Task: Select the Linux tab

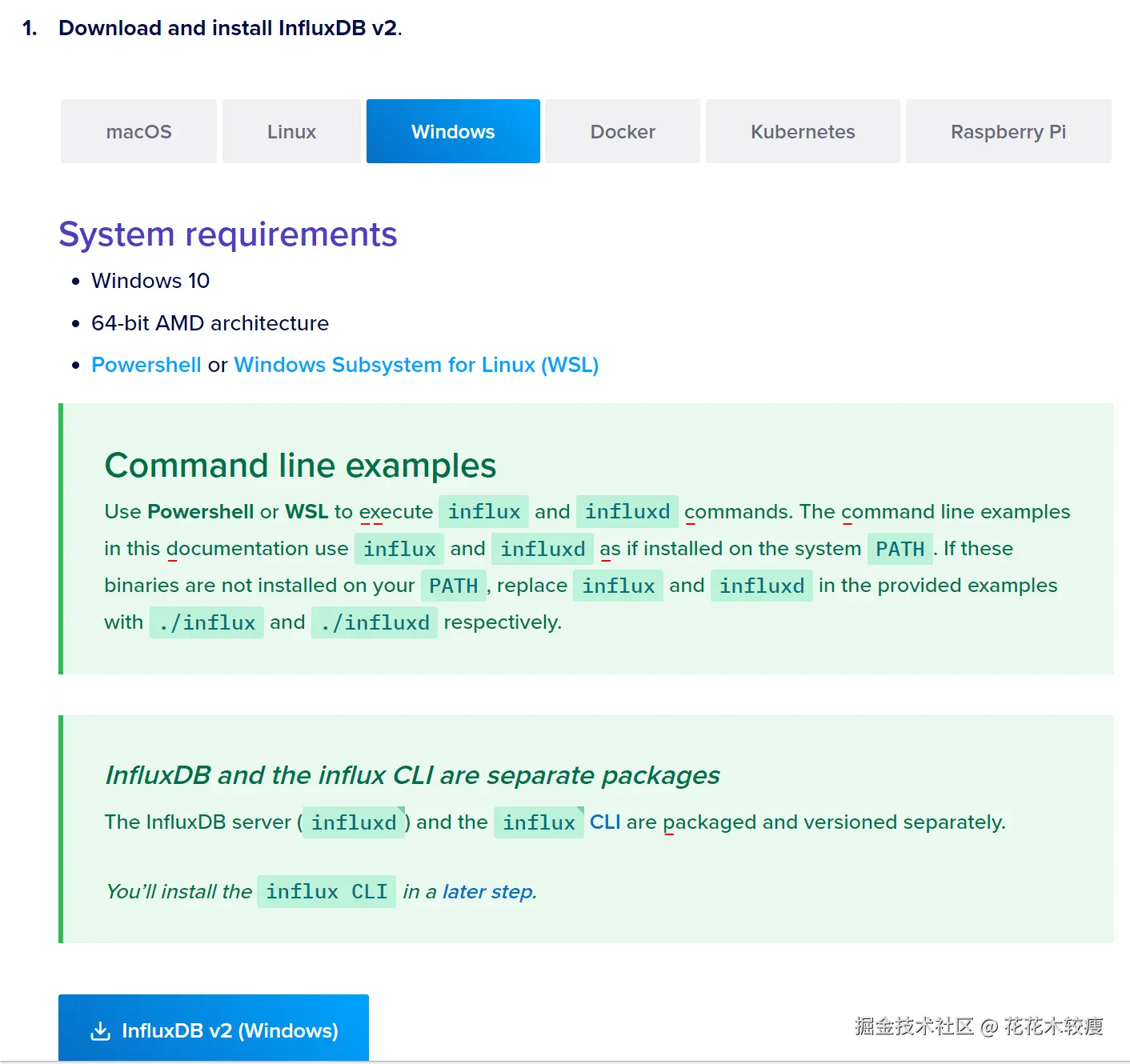Action: point(291,131)
